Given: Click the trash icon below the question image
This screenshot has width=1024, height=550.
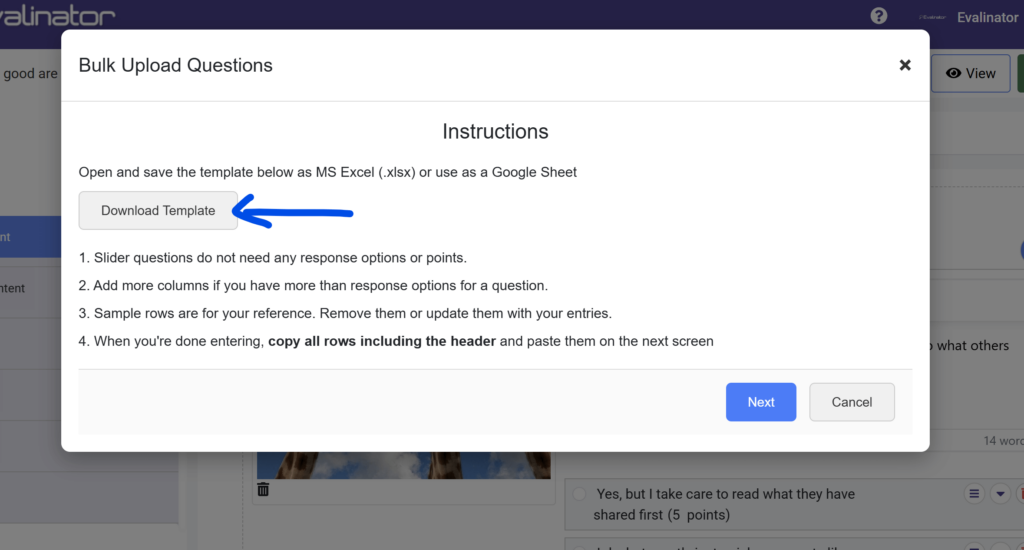Looking at the screenshot, I should click(263, 489).
